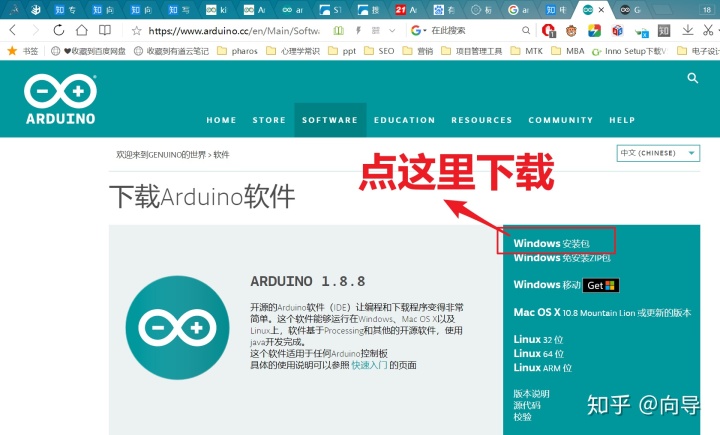The image size is (720, 435).
Task: Open the translate extension icon
Action: coord(641,32)
